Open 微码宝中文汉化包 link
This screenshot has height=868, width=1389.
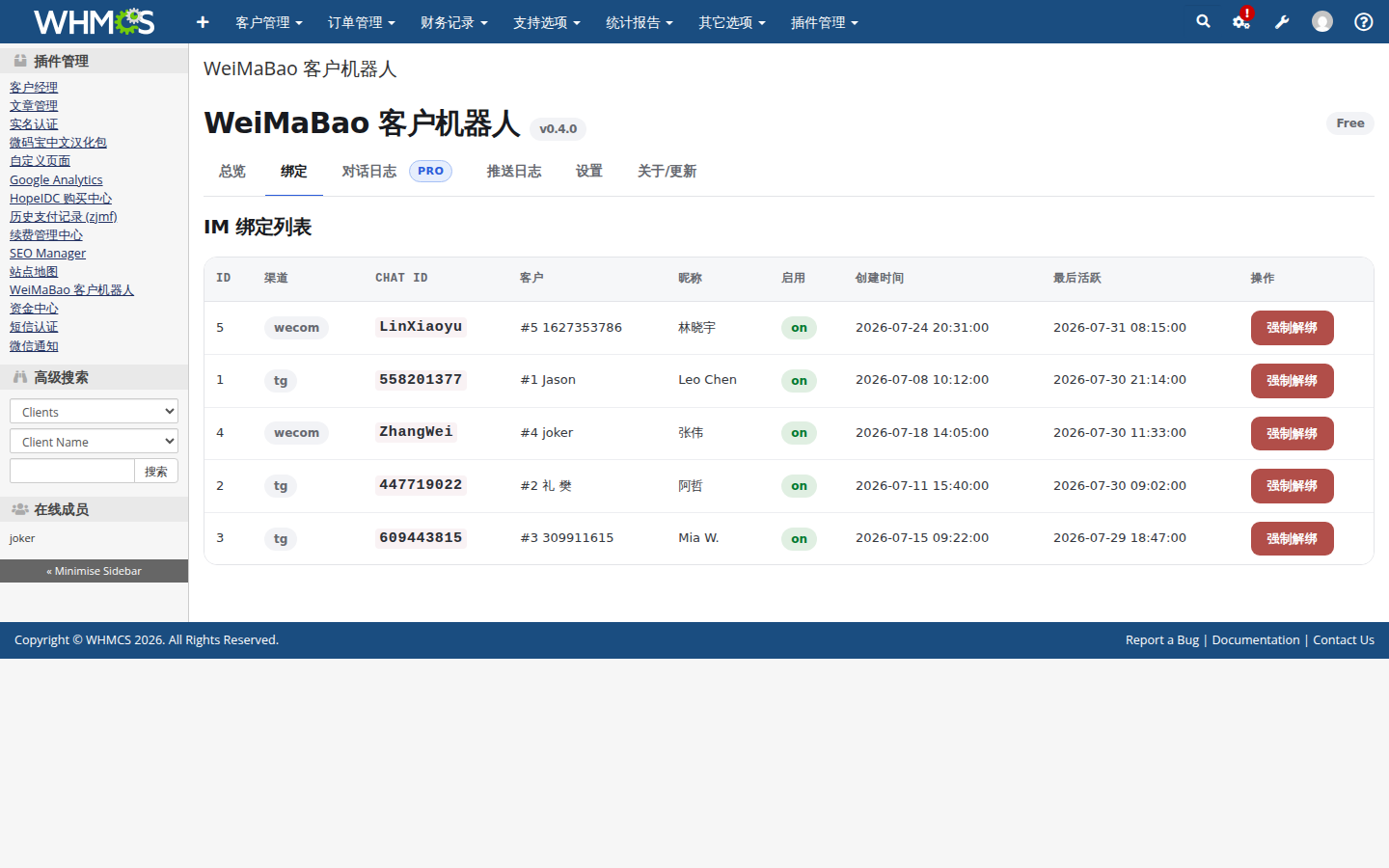[58, 143]
